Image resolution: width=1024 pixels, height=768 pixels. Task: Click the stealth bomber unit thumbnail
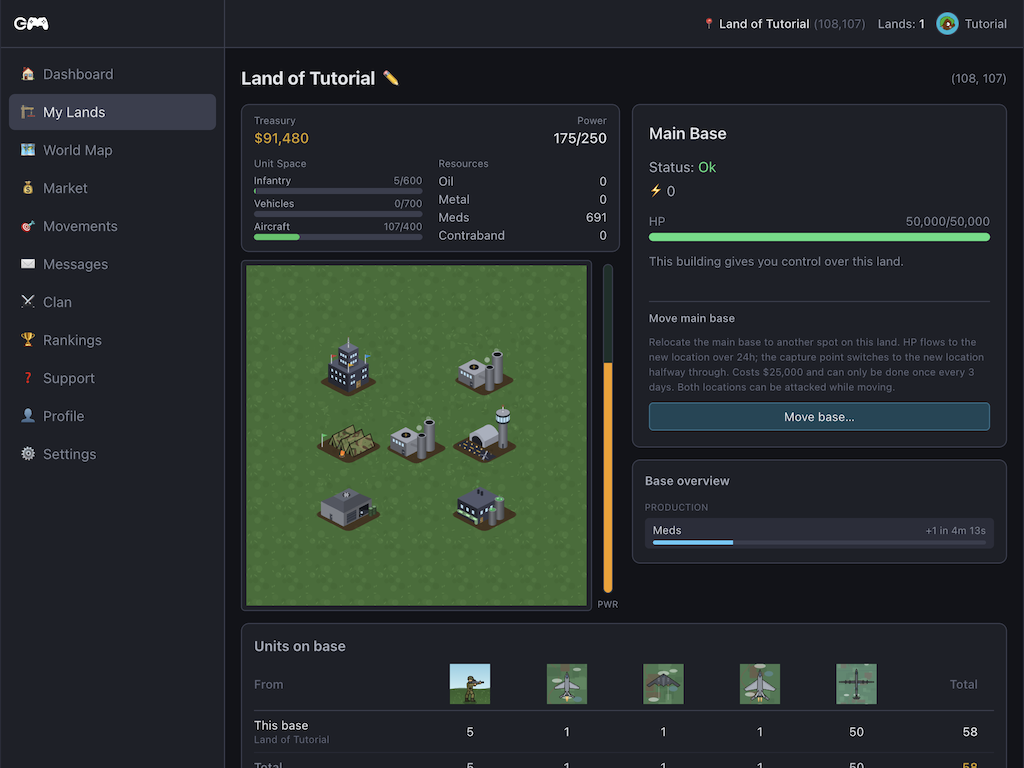click(663, 684)
